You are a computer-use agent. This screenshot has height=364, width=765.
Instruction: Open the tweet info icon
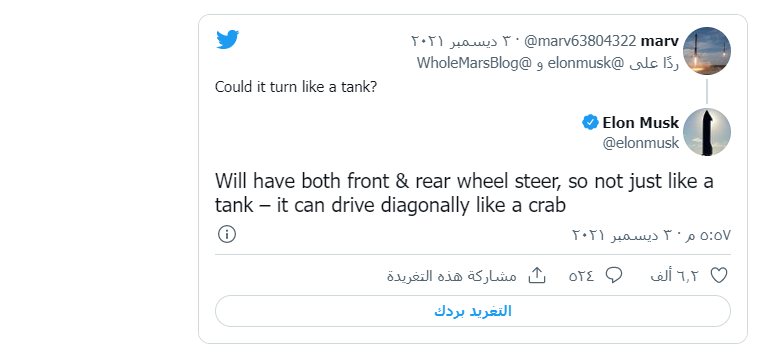coord(227,234)
